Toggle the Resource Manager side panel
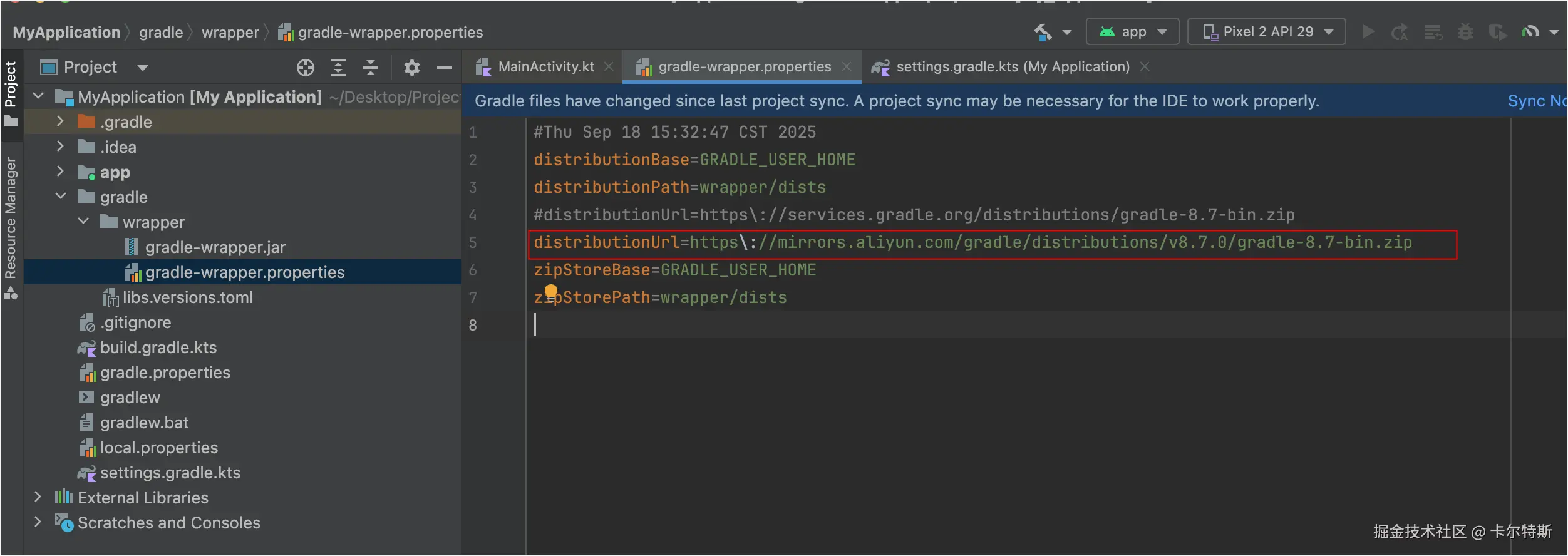 [11, 225]
